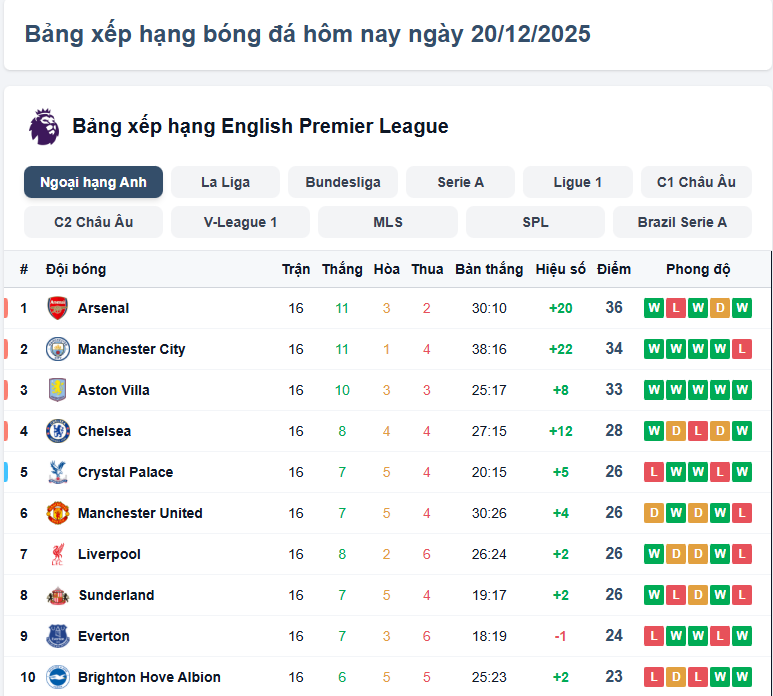Open the Arsenal team name link
773x696 pixels.
click(103, 308)
